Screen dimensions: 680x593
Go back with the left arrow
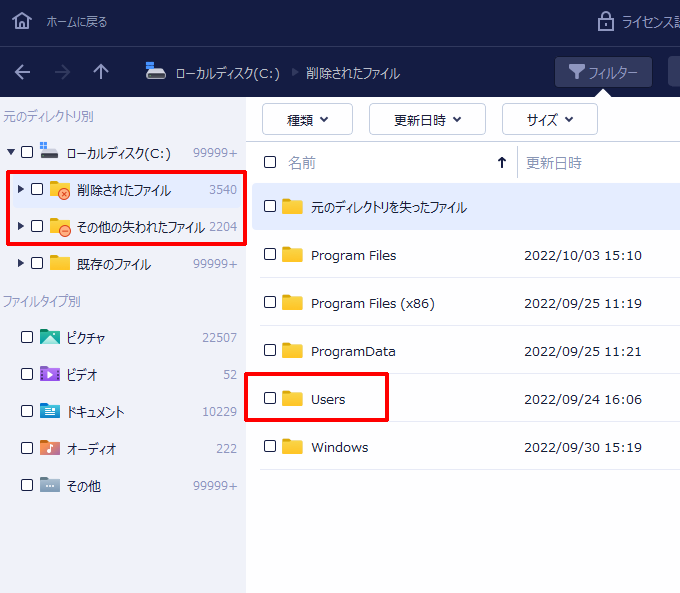tap(22, 72)
